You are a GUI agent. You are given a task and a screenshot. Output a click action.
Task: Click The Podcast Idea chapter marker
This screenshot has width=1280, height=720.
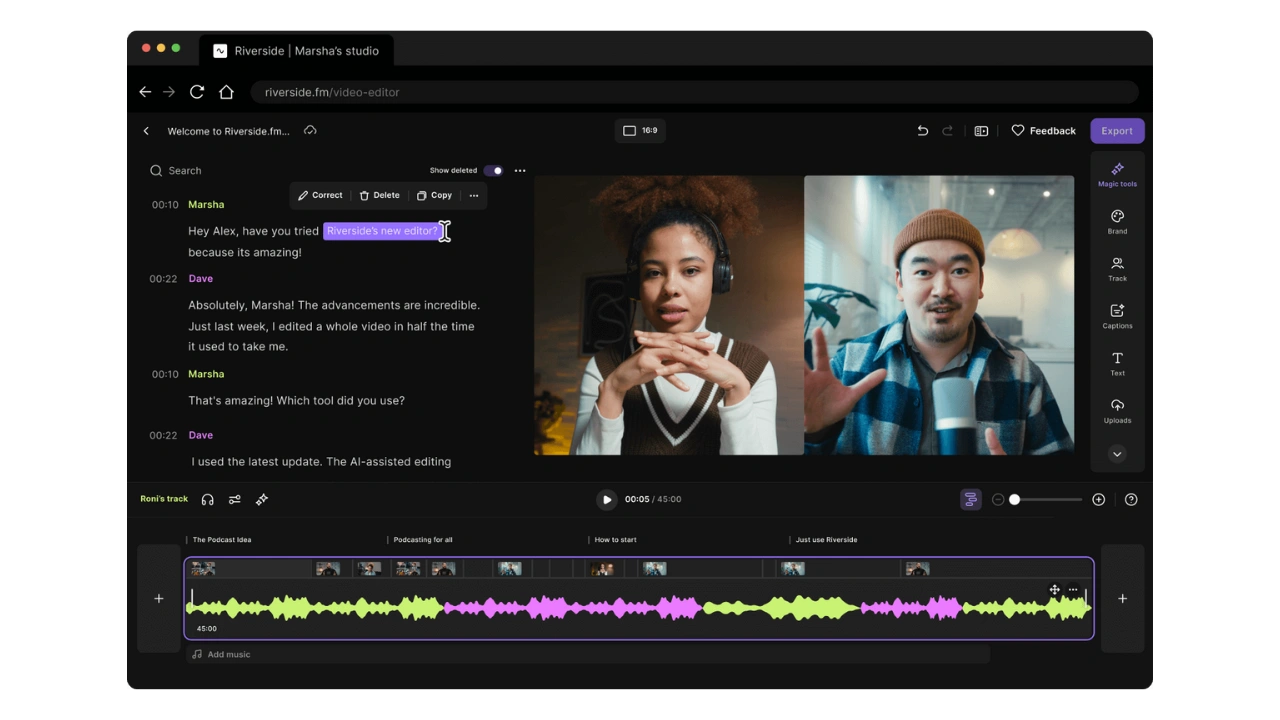221,540
